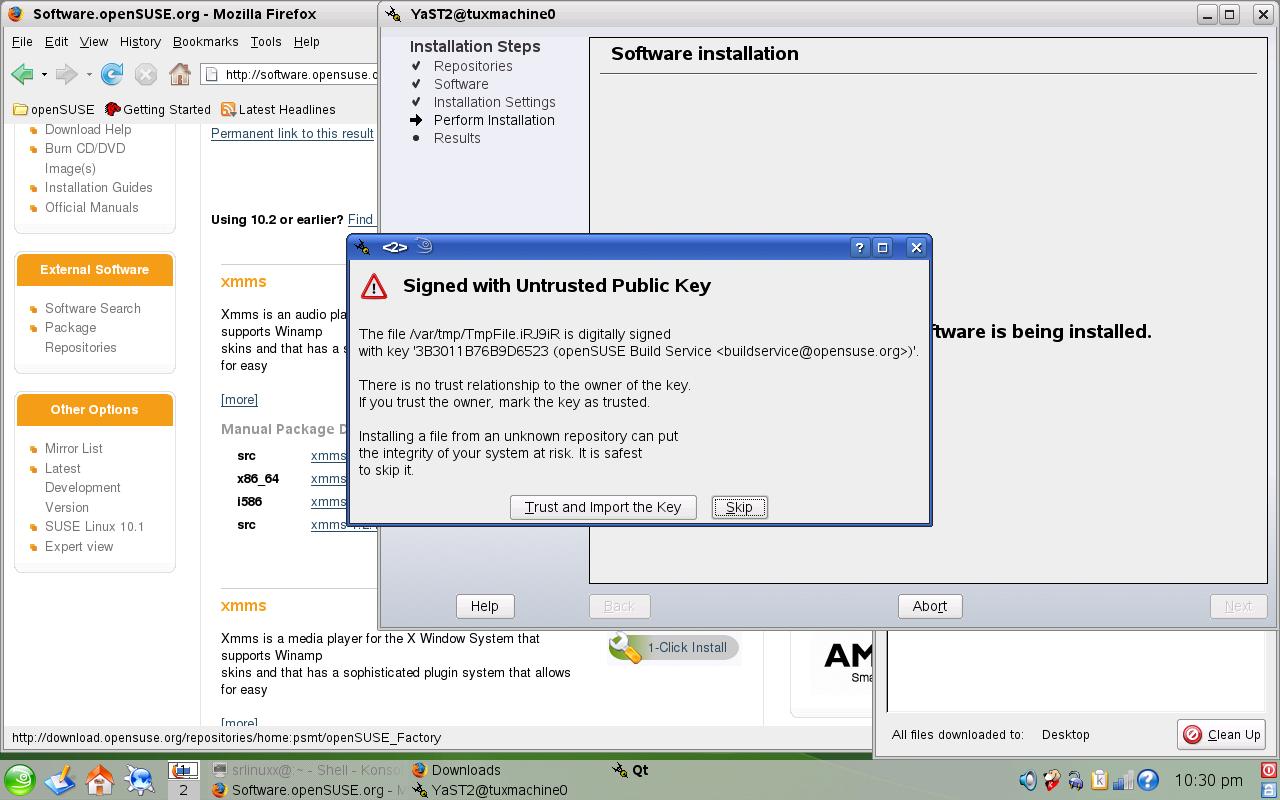1280x800 pixels.
Task: Click the Clean Up button in Downloads
Action: 1221,734
